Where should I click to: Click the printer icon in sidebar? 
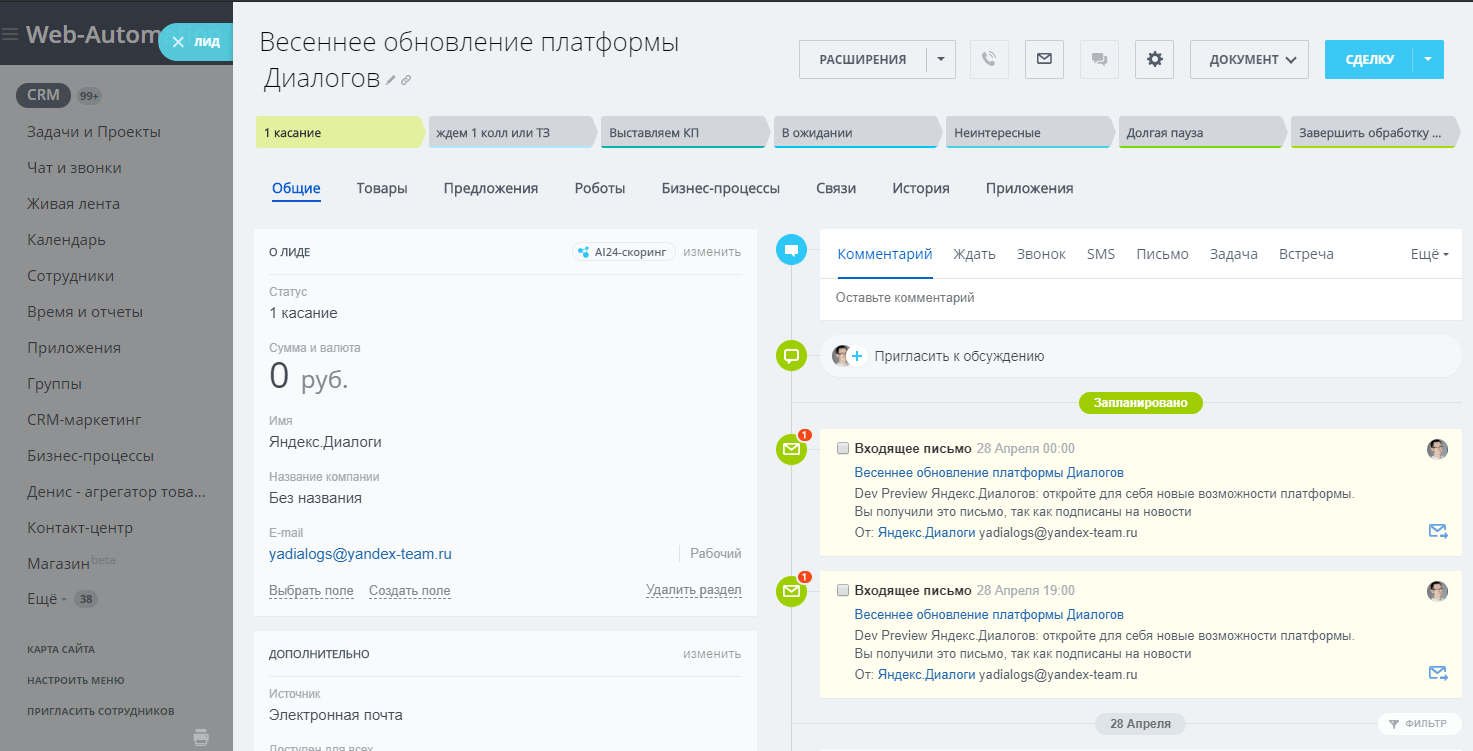[201, 737]
